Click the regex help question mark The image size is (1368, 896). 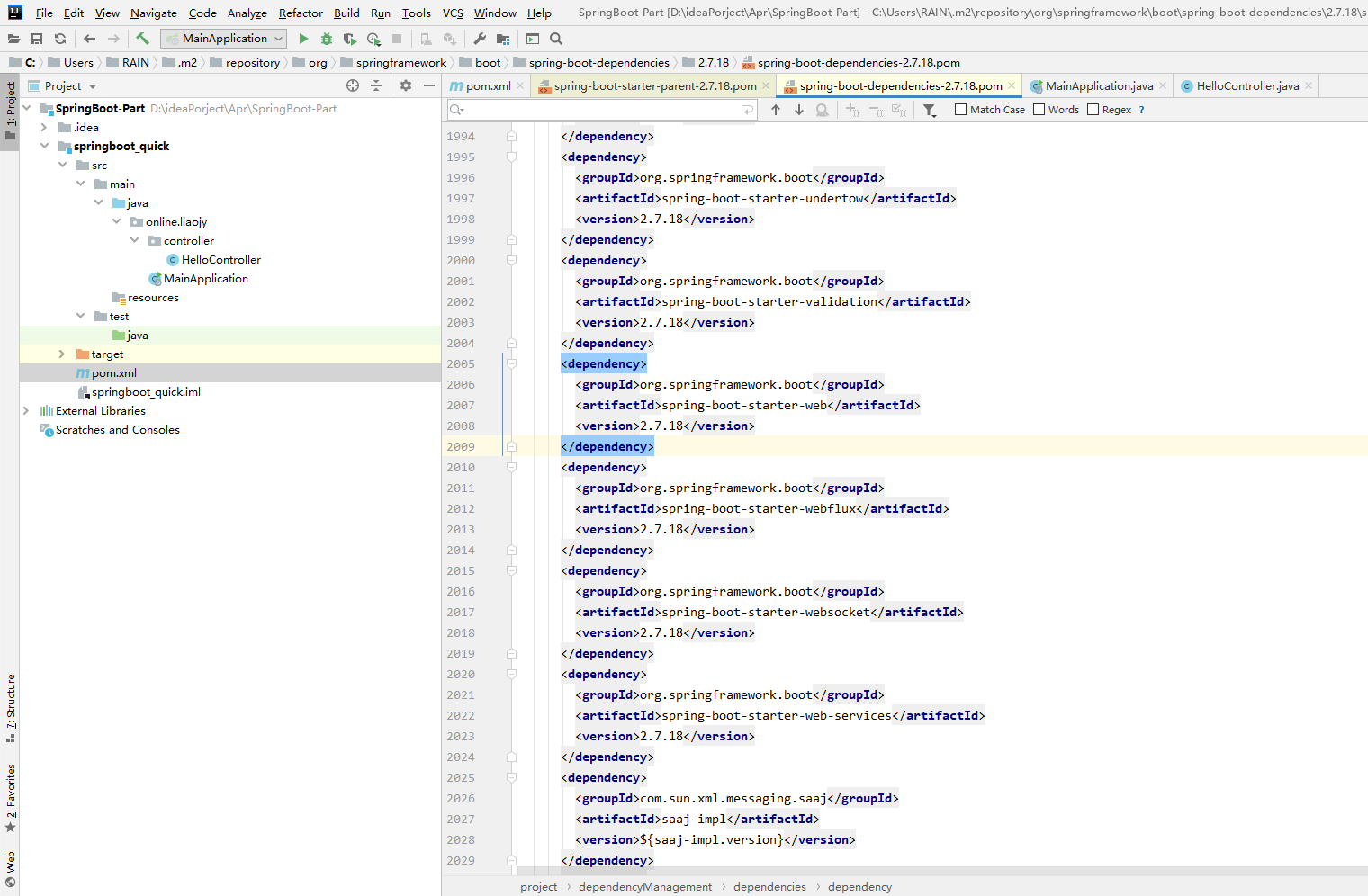(x=1142, y=110)
